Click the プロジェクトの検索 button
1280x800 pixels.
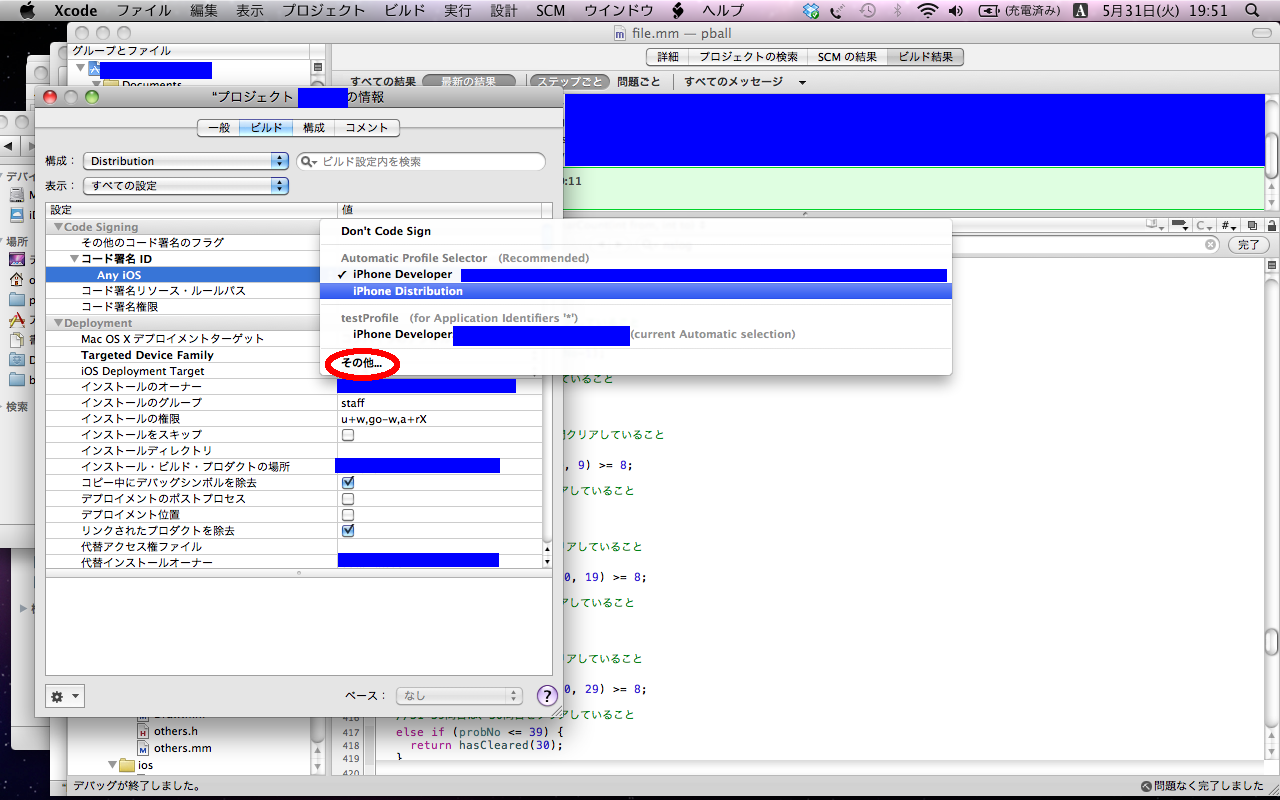click(x=748, y=57)
